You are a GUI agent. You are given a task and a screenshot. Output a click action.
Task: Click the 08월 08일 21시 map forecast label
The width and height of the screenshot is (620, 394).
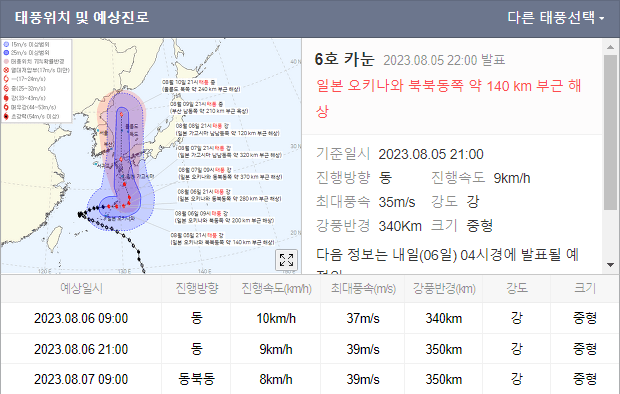[x=228, y=130]
